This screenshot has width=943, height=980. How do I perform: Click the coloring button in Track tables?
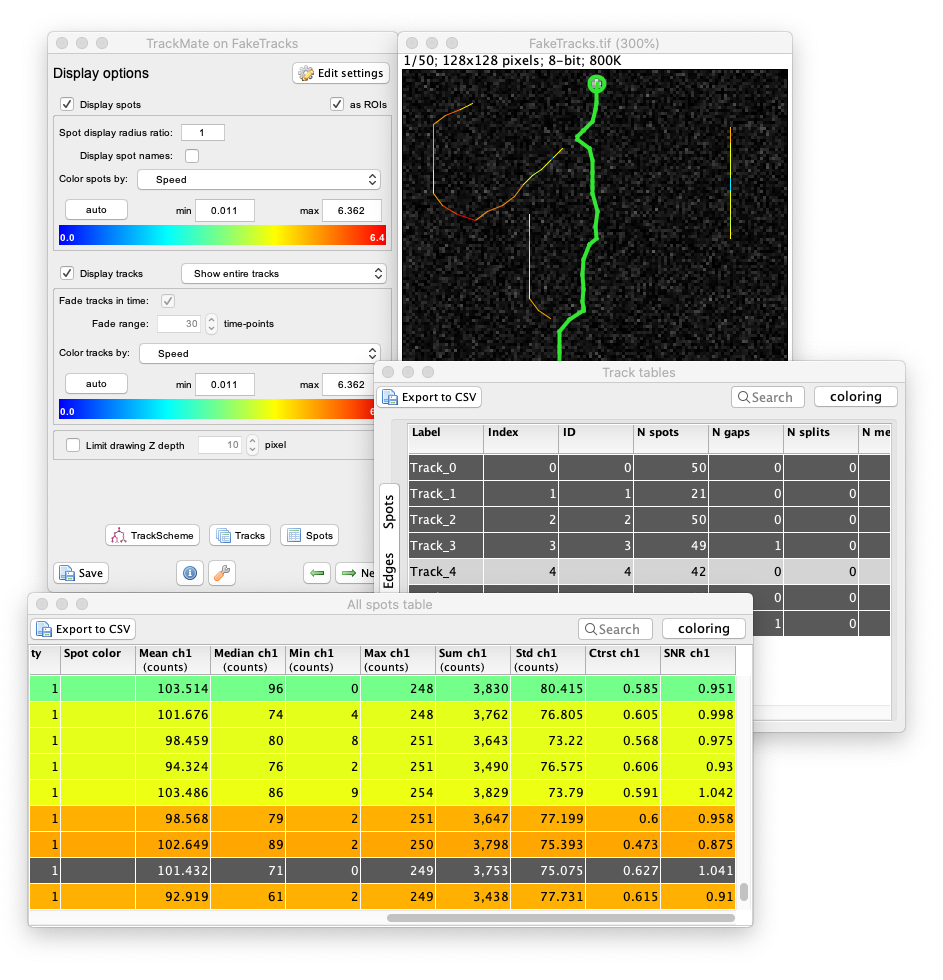pyautogui.click(x=856, y=397)
